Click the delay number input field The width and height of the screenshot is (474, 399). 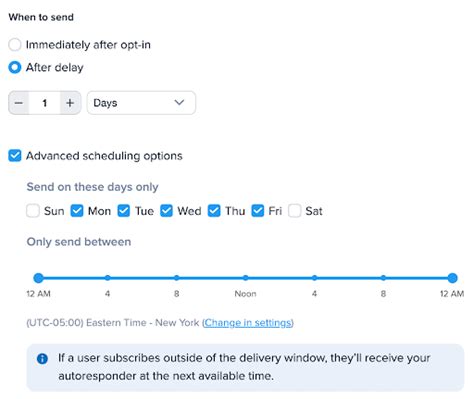45,103
